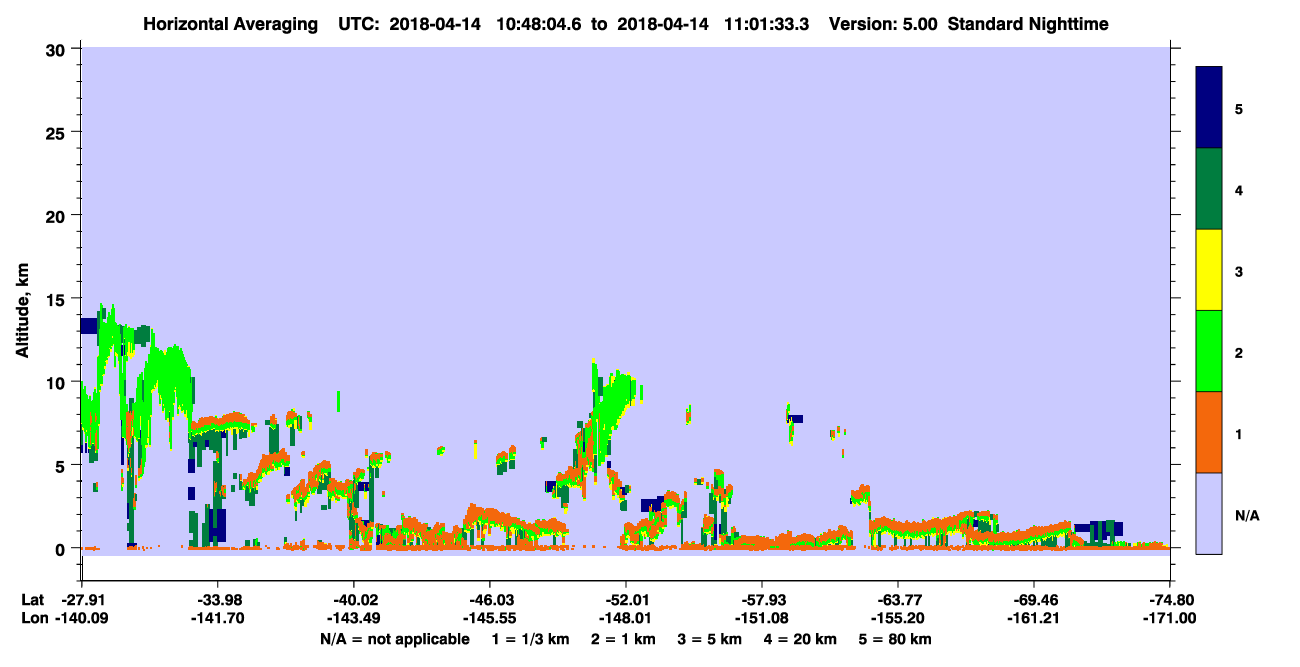Image resolution: width=1300 pixels, height=667 pixels.
Task: Click latitude value -52.01
Action: 626,600
